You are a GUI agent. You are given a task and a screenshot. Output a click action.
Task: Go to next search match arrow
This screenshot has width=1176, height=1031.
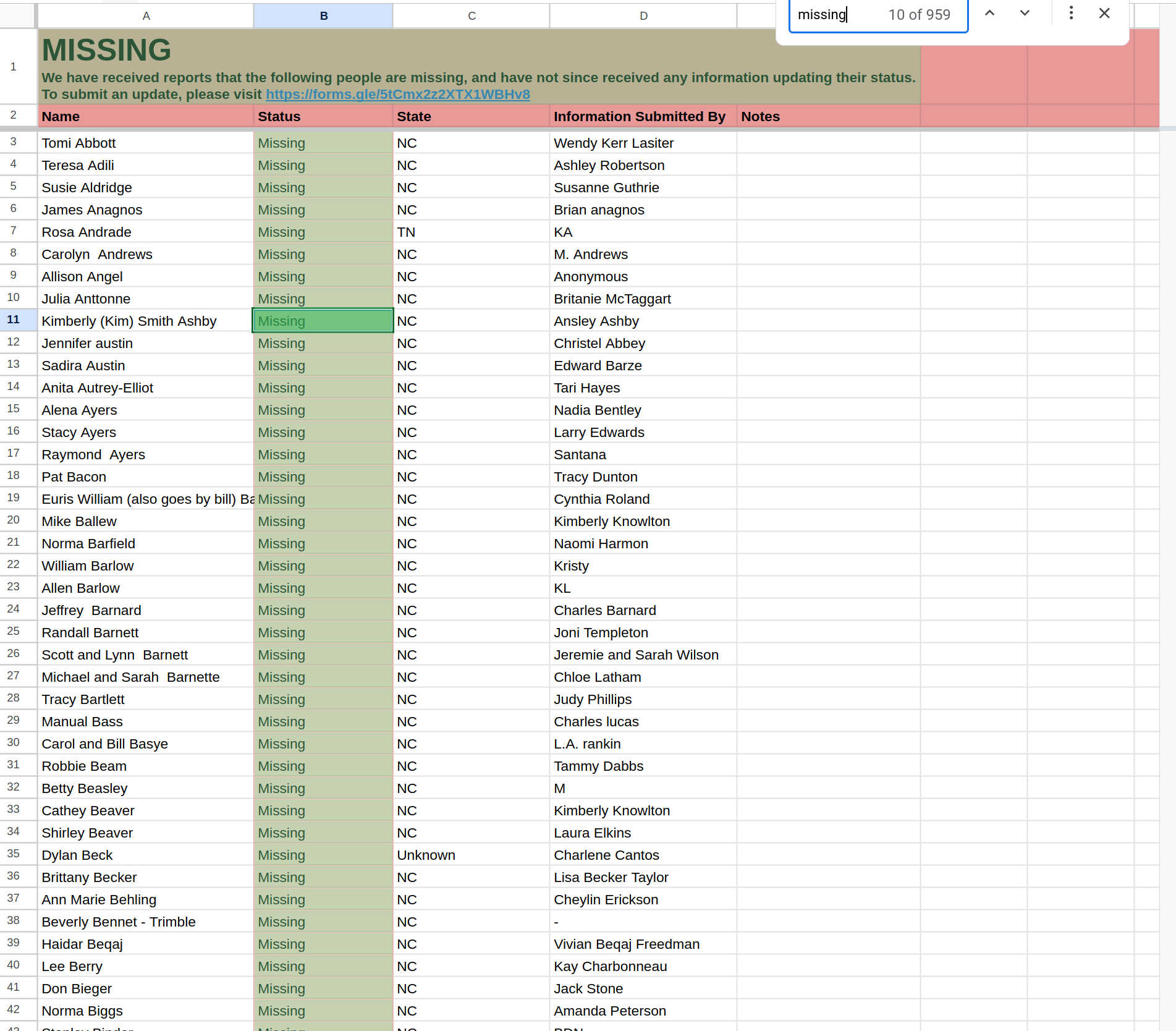(1025, 14)
